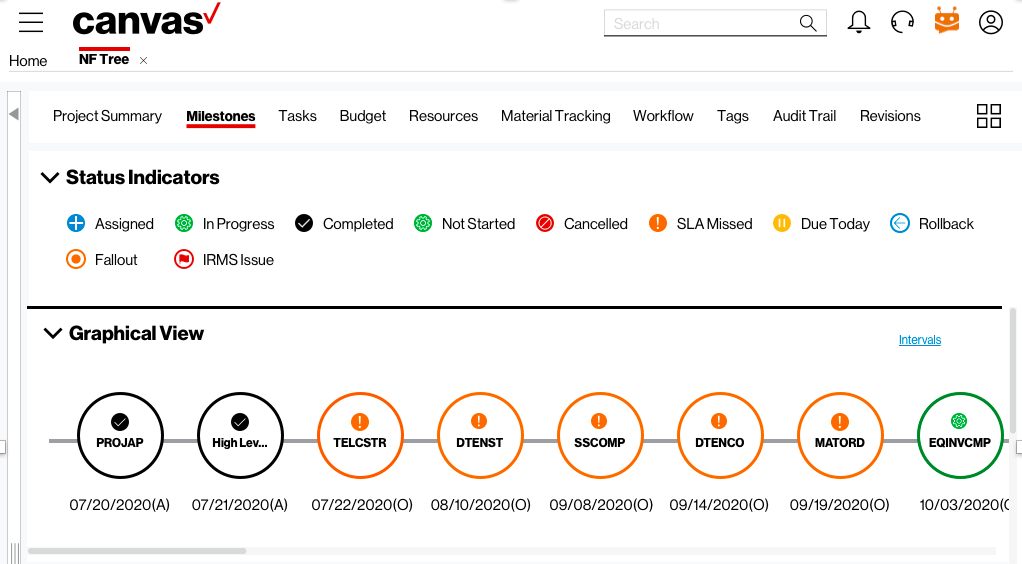Open the Workflow tab

pos(663,116)
